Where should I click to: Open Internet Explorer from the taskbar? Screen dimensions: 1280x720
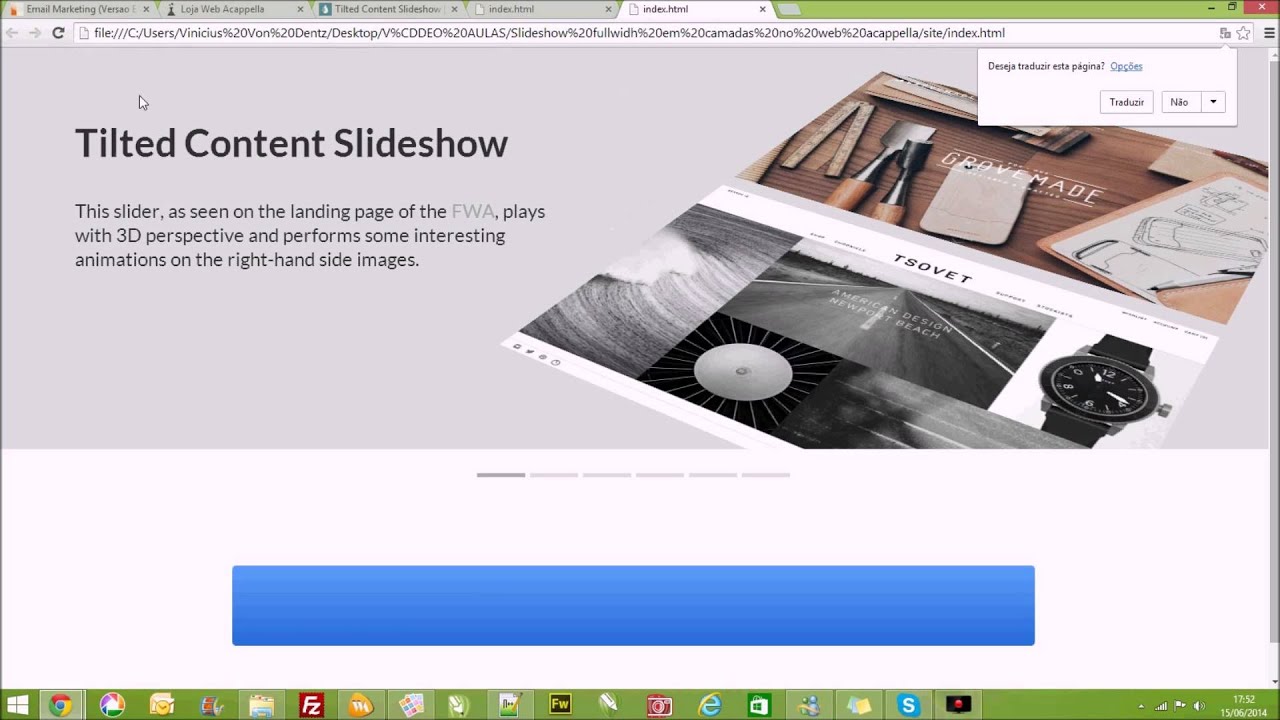click(710, 705)
